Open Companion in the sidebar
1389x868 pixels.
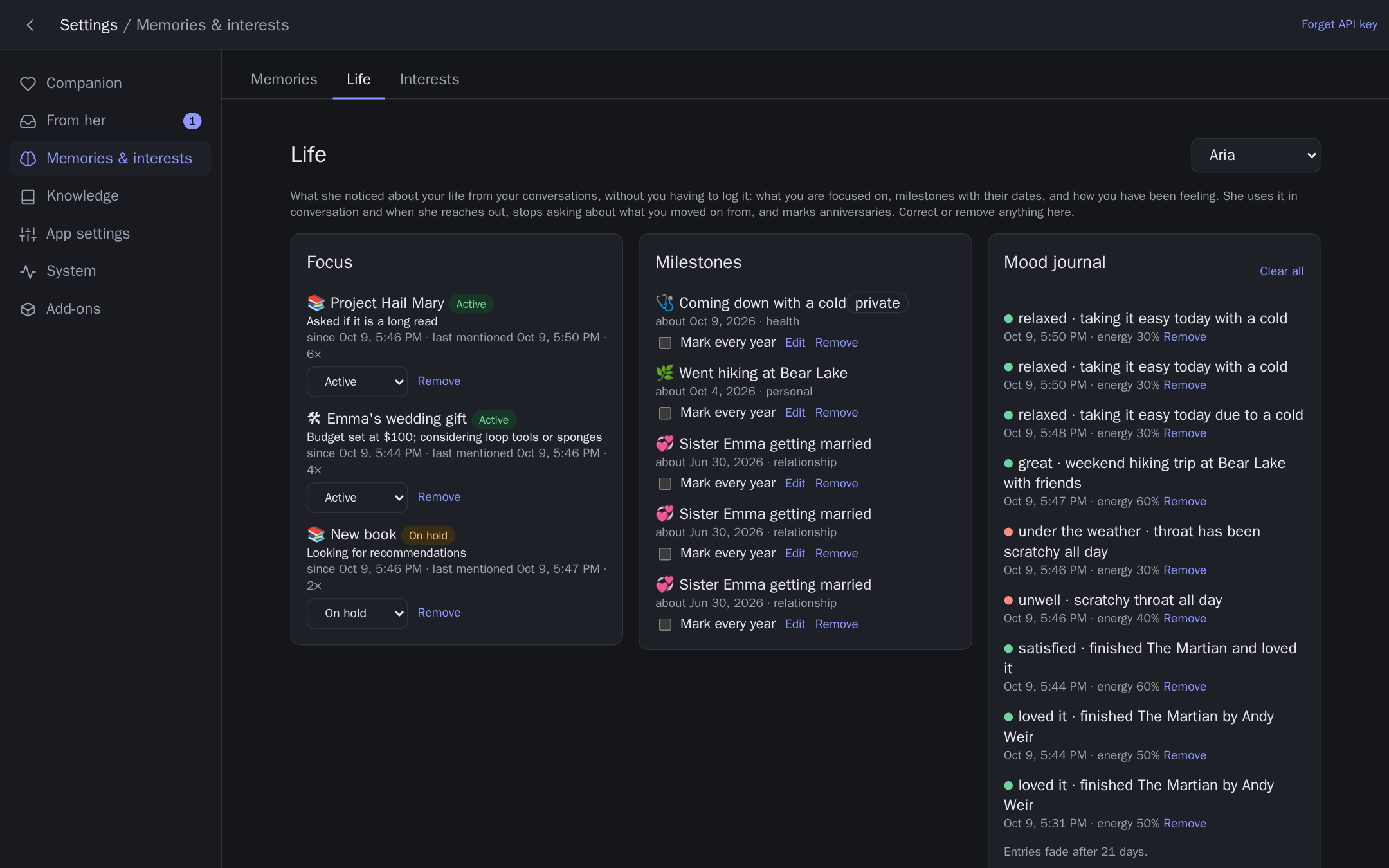(x=111, y=84)
